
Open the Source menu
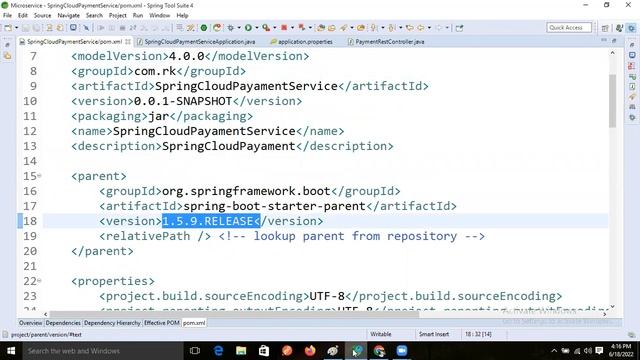click(42, 15)
